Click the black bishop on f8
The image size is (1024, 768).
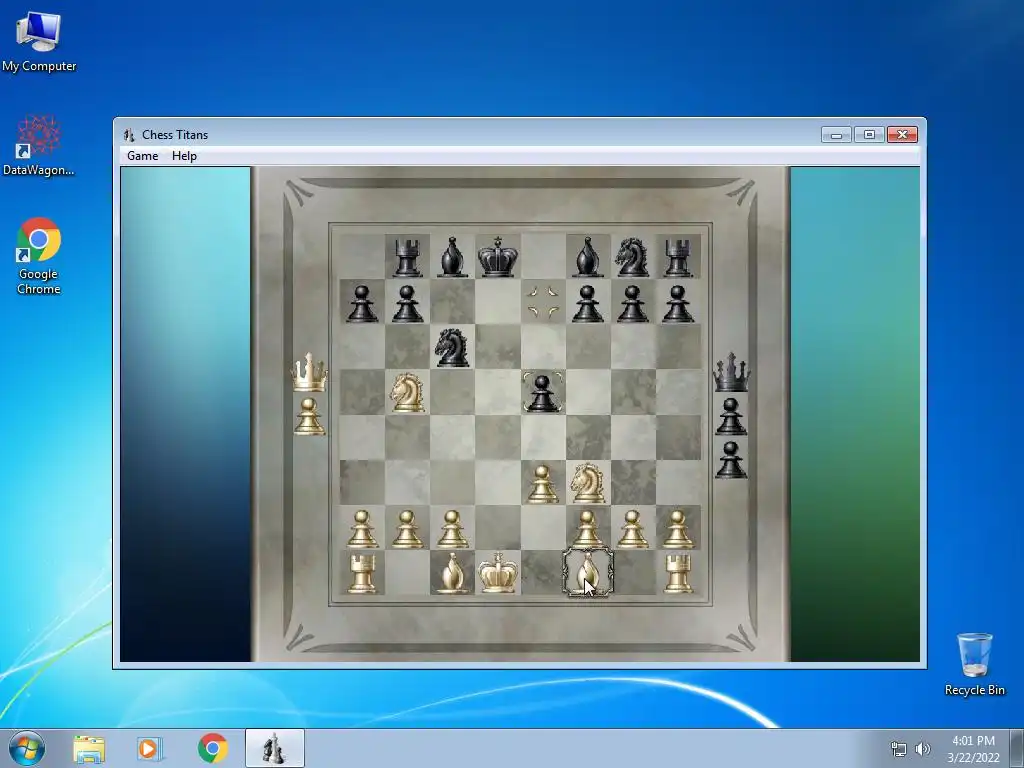pyautogui.click(x=588, y=257)
